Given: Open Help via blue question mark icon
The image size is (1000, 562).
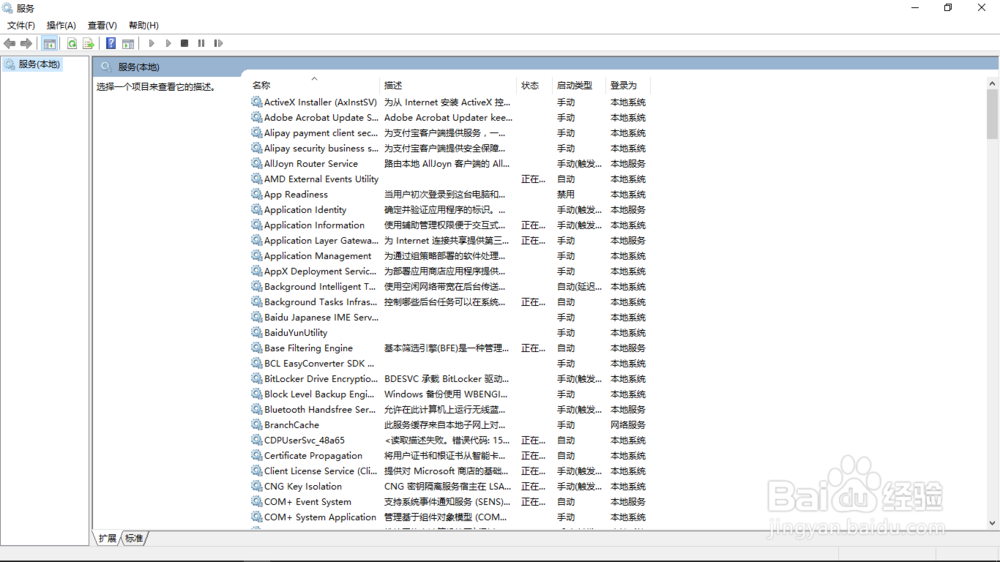Looking at the screenshot, I should (x=111, y=43).
